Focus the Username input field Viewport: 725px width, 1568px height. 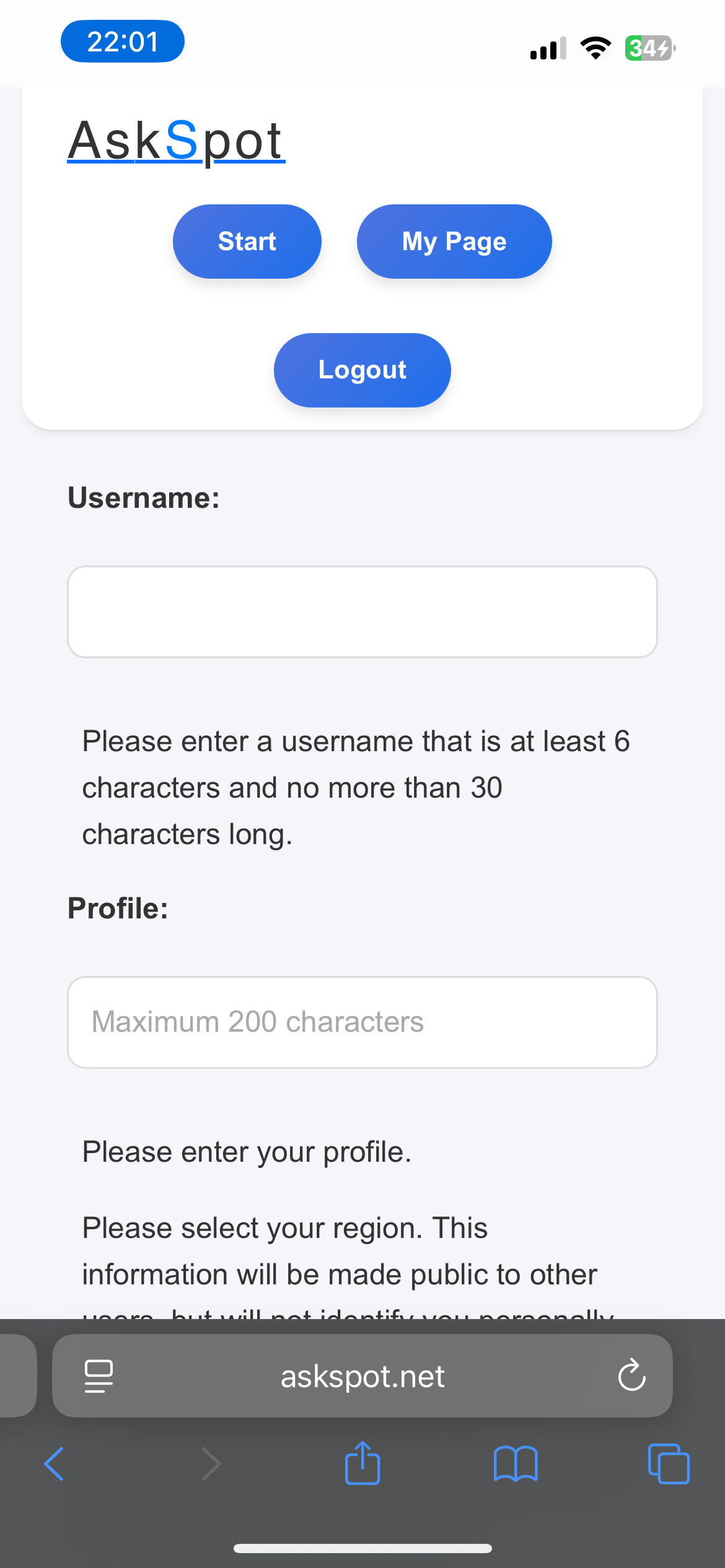[x=362, y=612]
